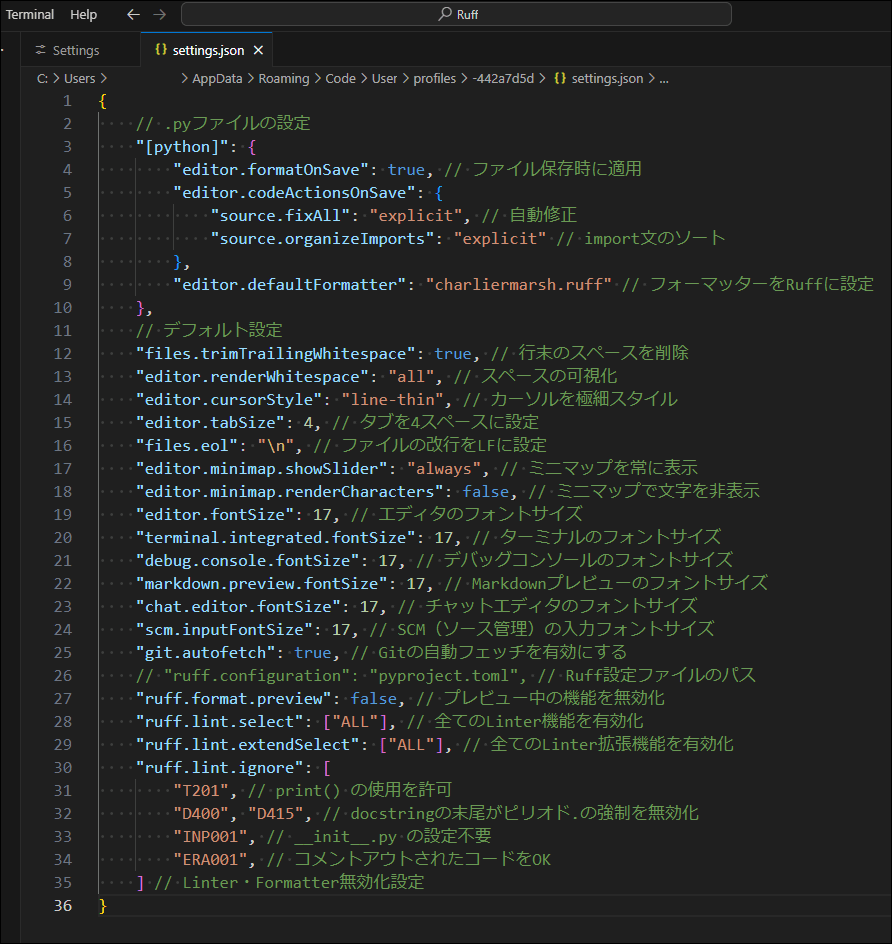Click the User breadcrumb segment
The height and width of the screenshot is (944, 892).
(384, 79)
